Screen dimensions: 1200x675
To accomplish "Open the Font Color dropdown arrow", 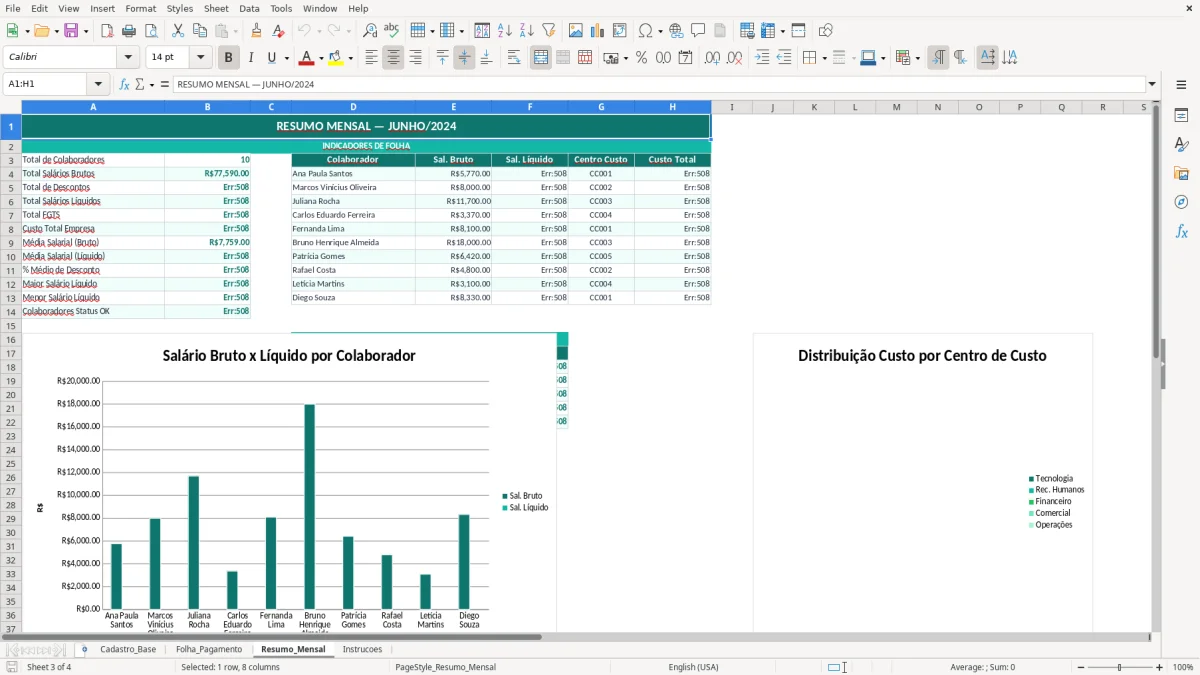I will 321,58.
